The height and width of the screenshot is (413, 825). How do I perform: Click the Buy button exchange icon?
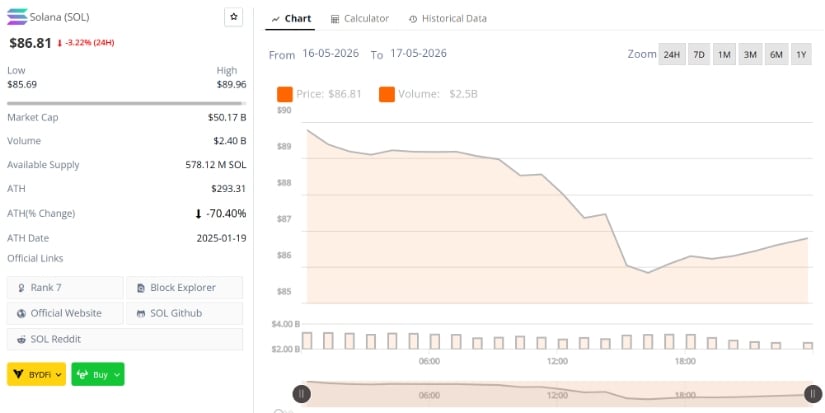pyautogui.click(x=82, y=375)
